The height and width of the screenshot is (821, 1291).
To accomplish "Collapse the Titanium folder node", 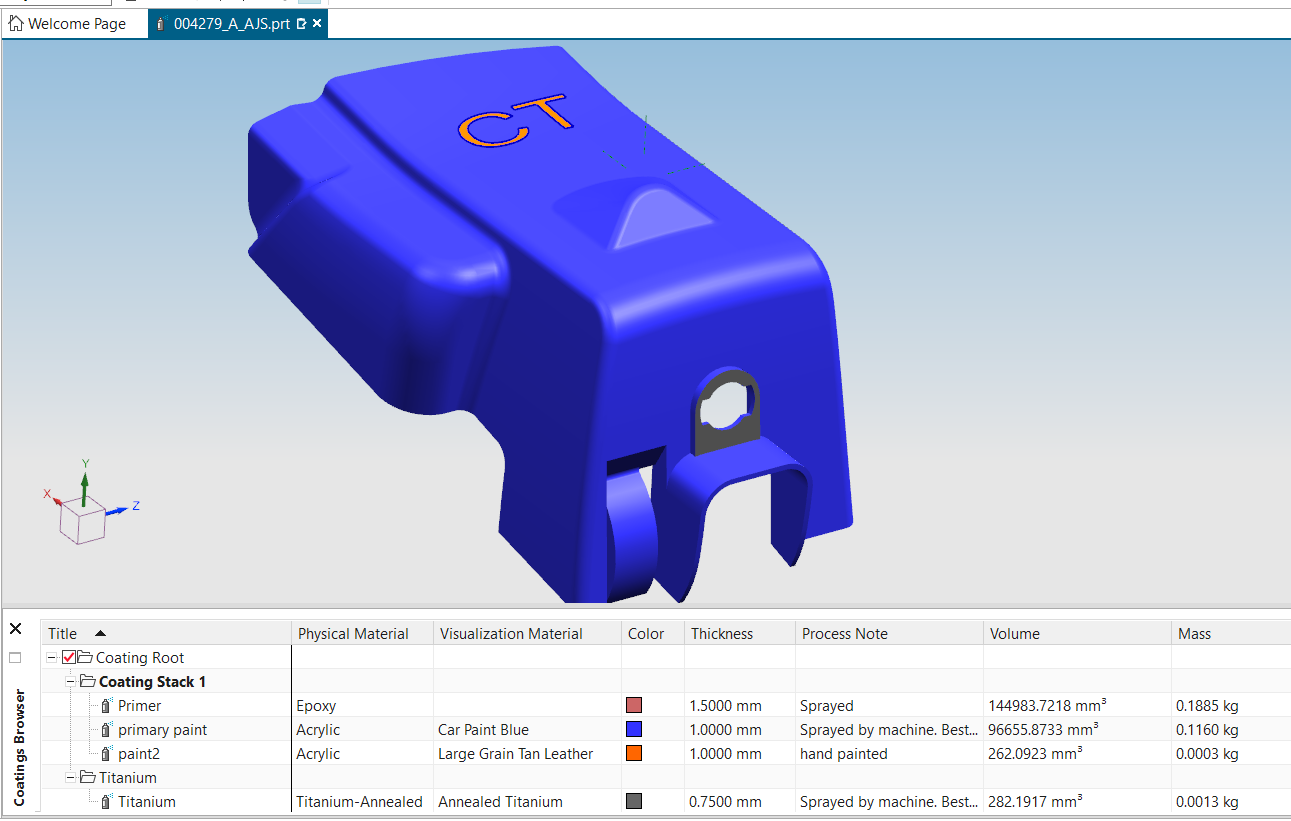I will 71,778.
